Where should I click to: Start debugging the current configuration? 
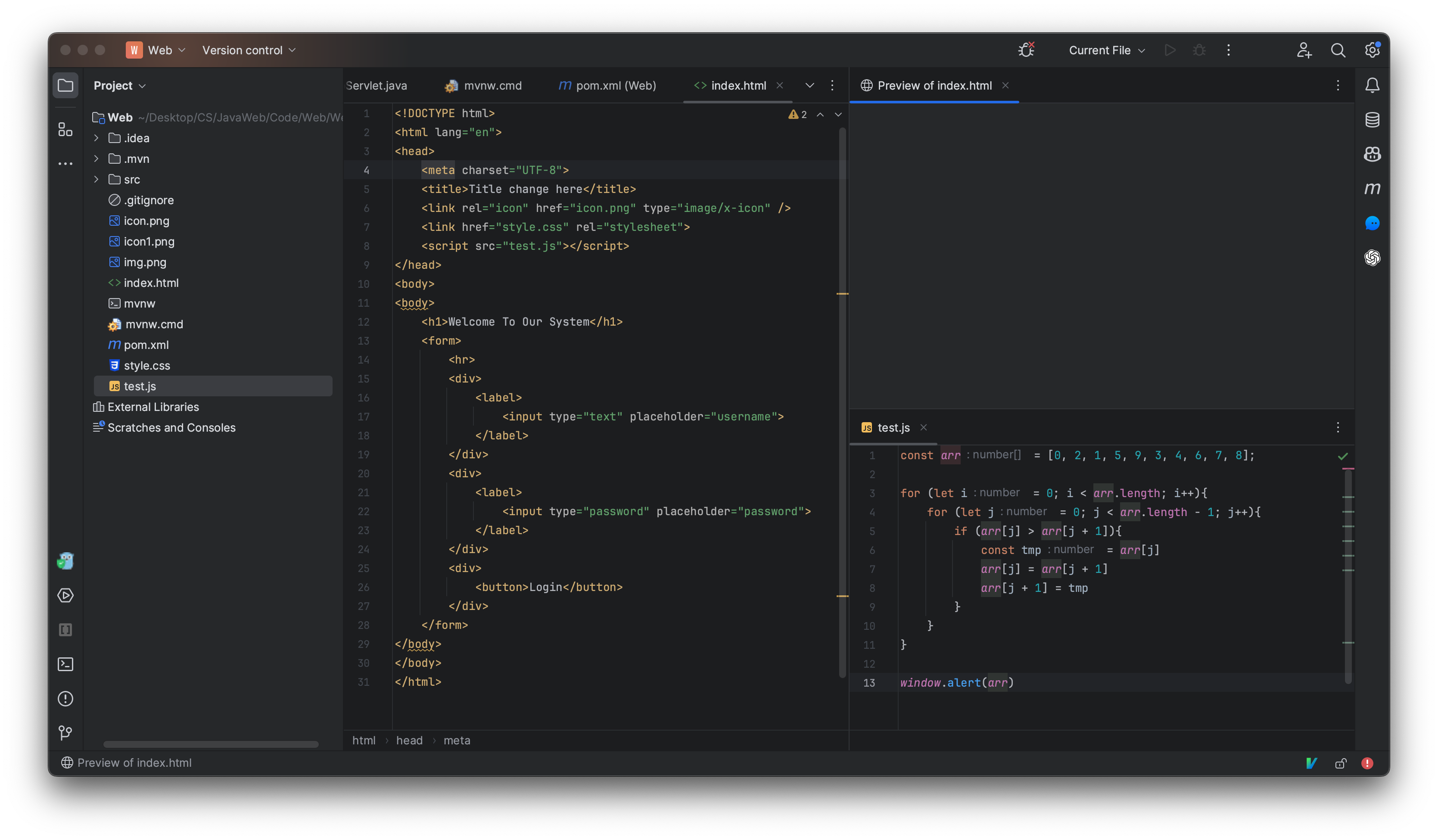point(1199,50)
